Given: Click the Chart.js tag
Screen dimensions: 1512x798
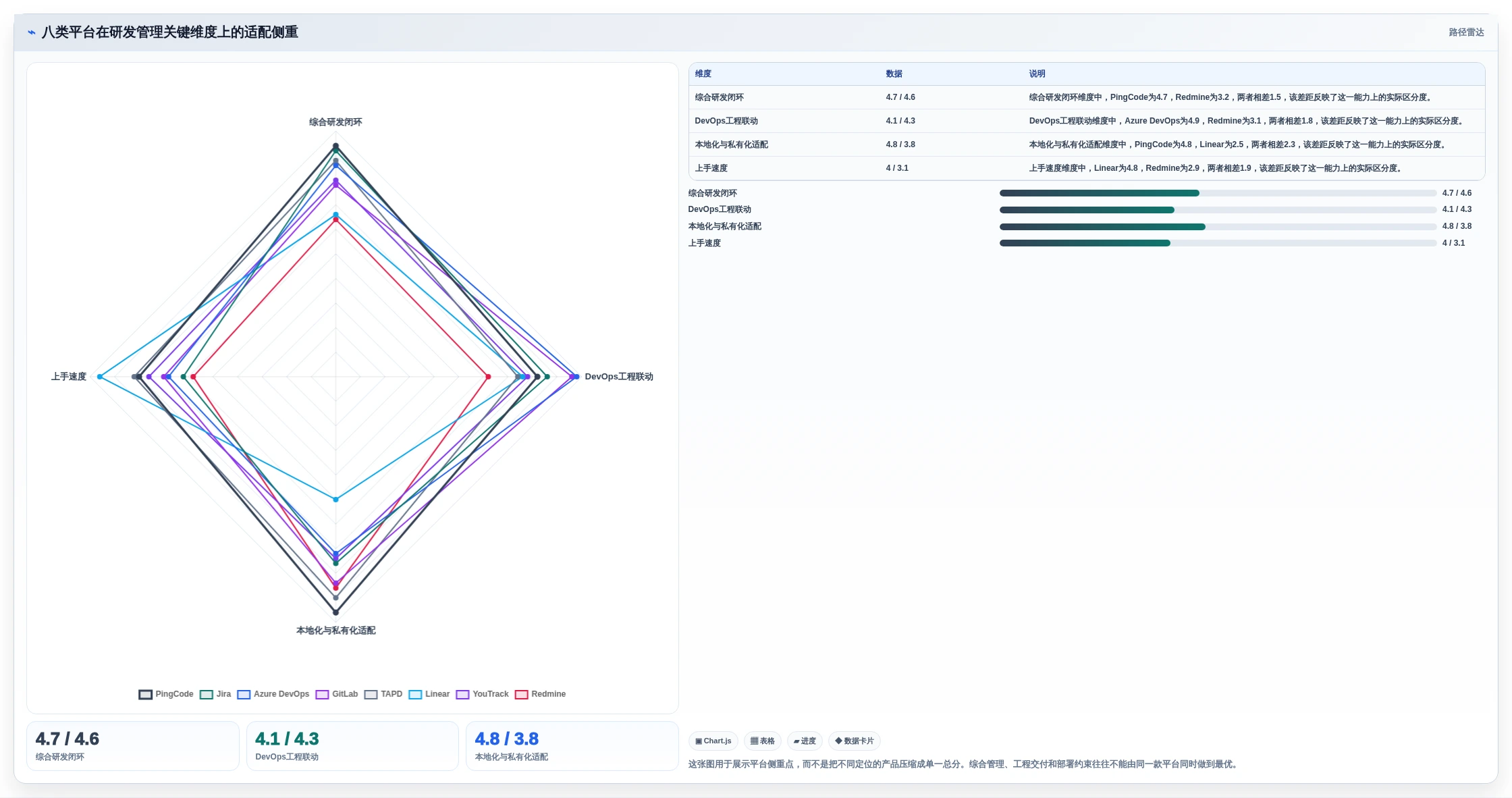Looking at the screenshot, I should [x=713, y=741].
